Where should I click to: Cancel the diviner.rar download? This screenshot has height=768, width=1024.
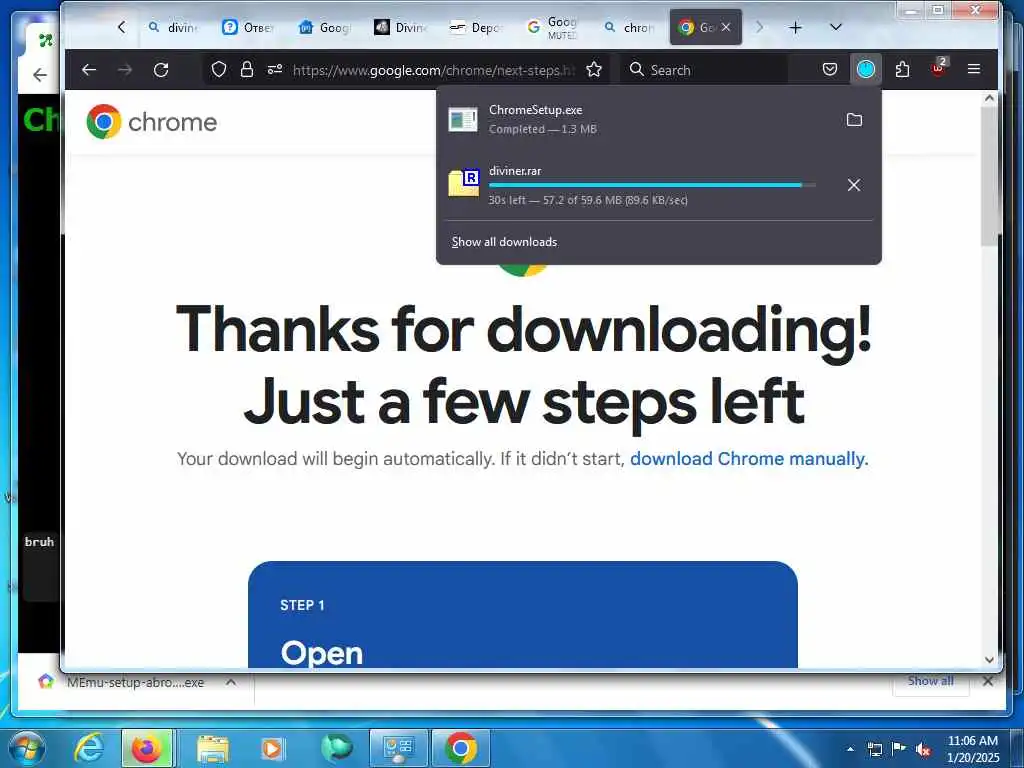(854, 185)
